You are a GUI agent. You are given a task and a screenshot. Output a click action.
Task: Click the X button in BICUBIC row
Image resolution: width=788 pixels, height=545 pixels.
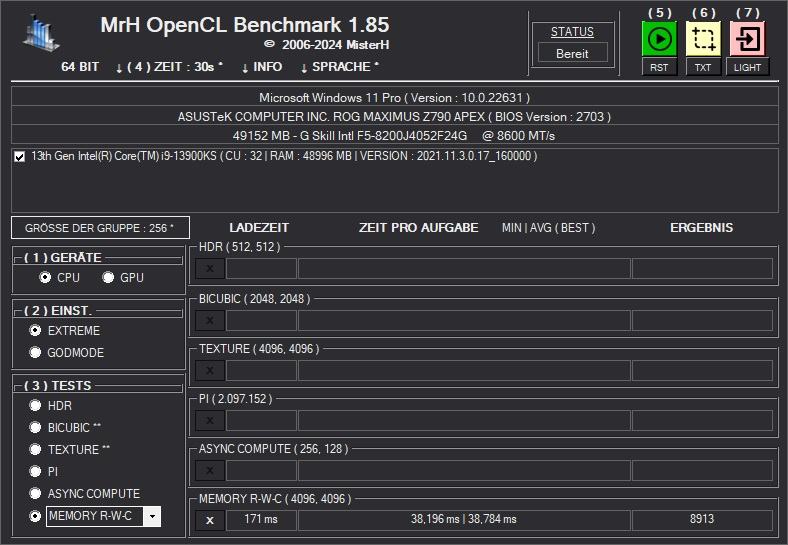(210, 320)
